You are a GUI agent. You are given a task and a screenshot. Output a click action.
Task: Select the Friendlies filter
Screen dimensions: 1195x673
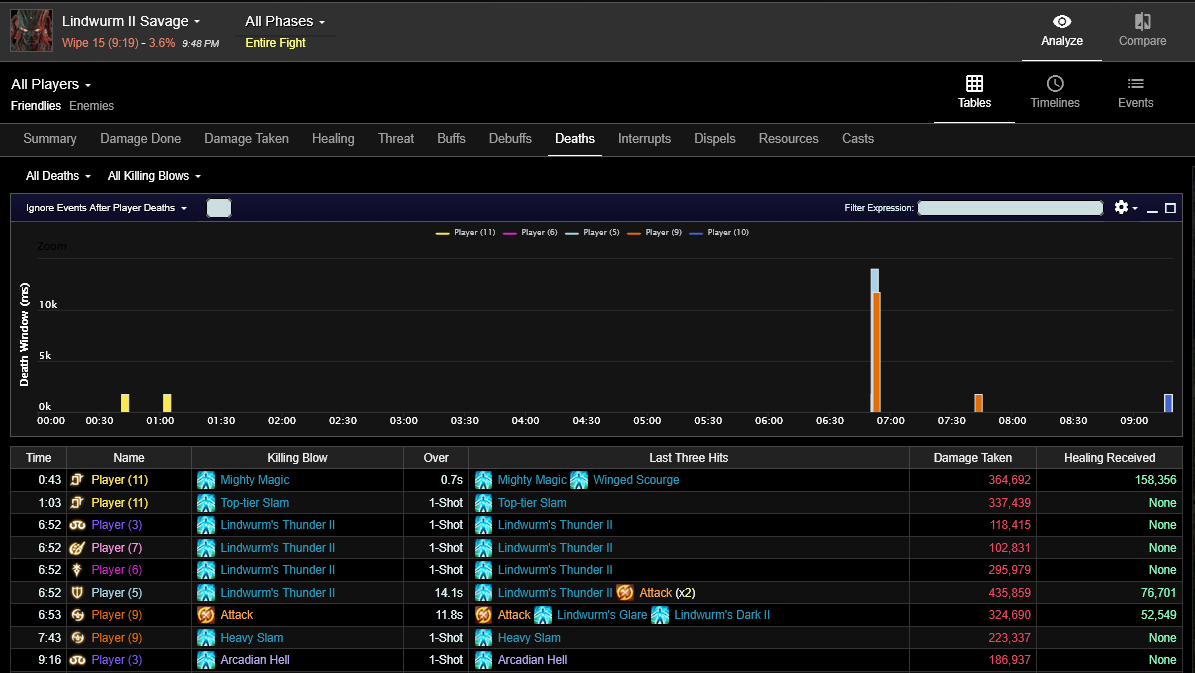point(36,106)
